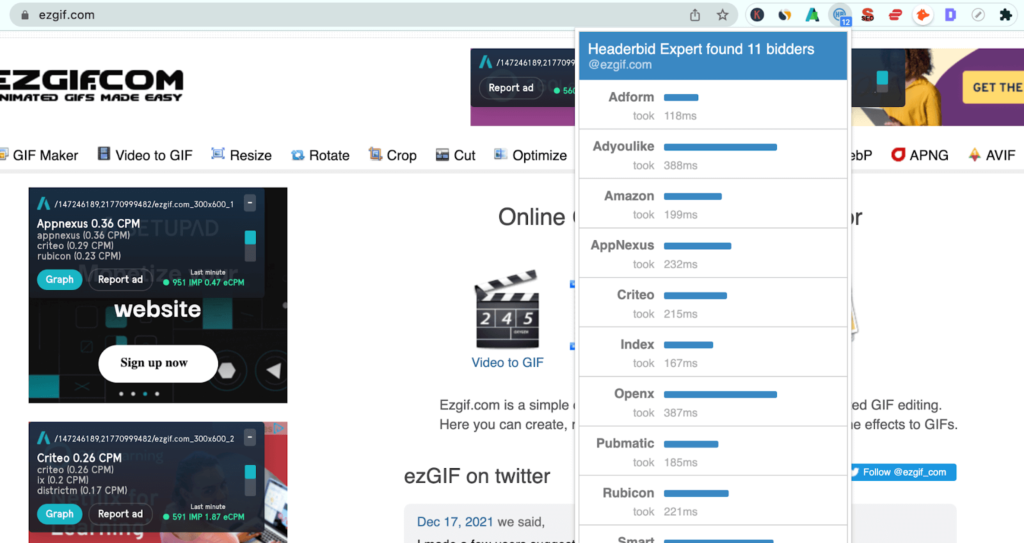Click the Headerbid Expert extension icon
1024x543 pixels.
pyautogui.click(x=841, y=16)
